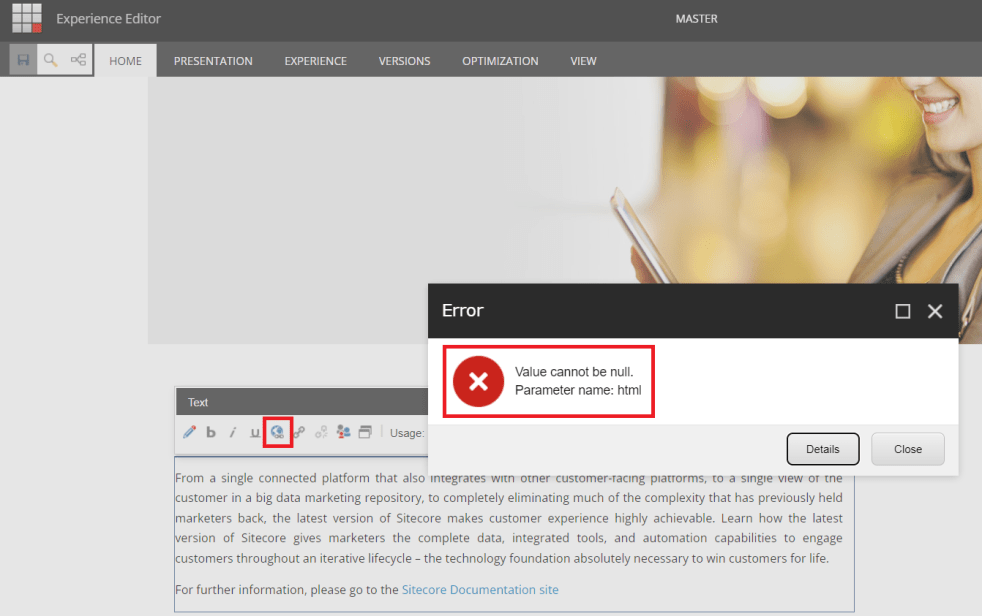Open the PRESENTATION ribbon tab
The image size is (982, 616).
(x=213, y=61)
